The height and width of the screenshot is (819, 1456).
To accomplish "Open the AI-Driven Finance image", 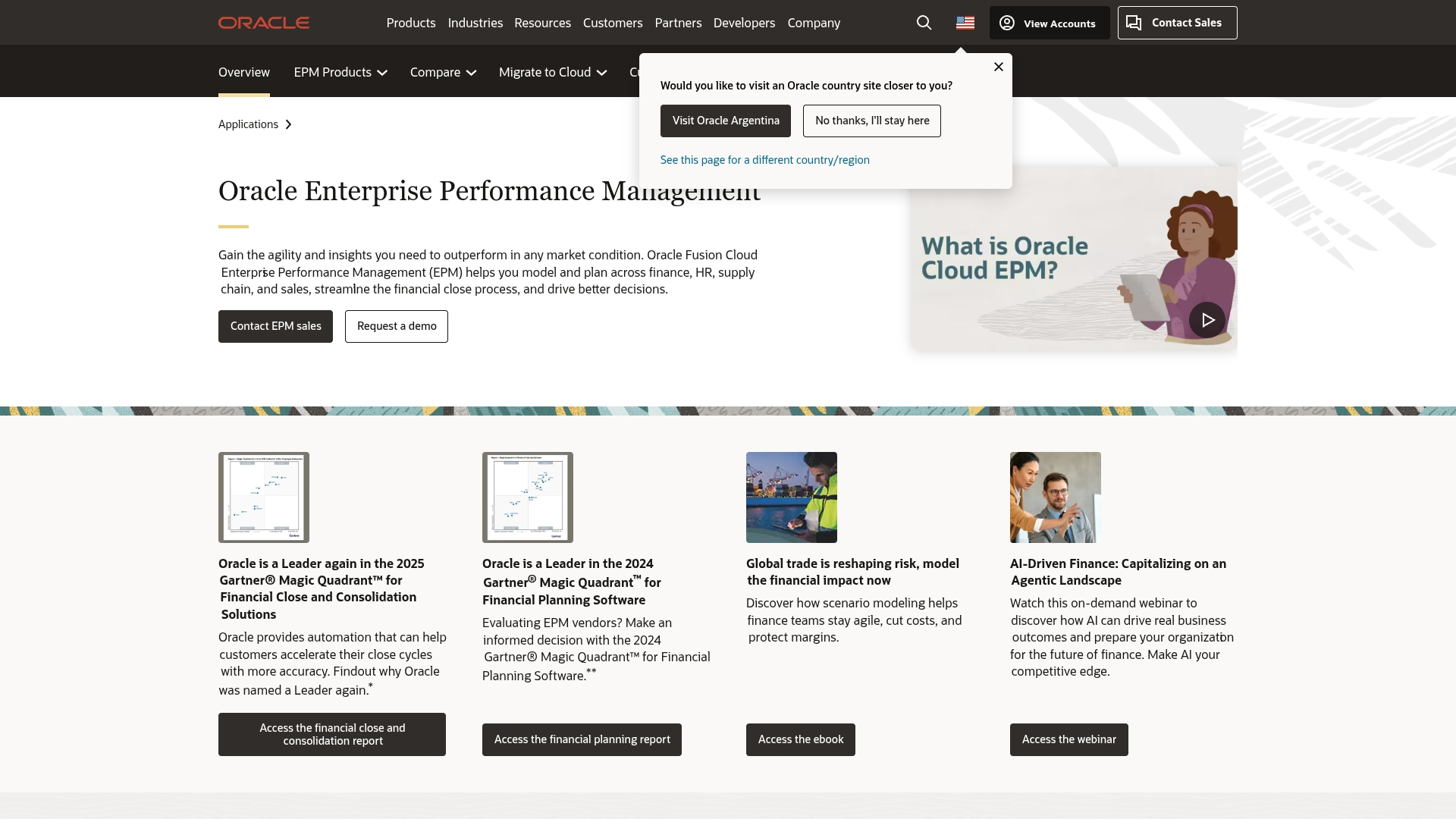I will point(1056,497).
